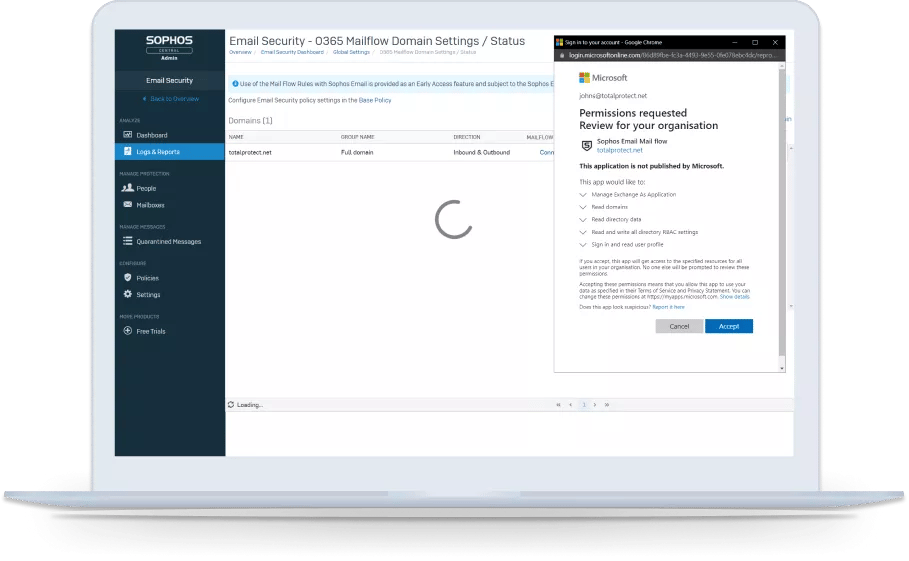The height and width of the screenshot is (561, 909).
Task: Click the Global Settings breadcrumb
Action: pos(351,52)
